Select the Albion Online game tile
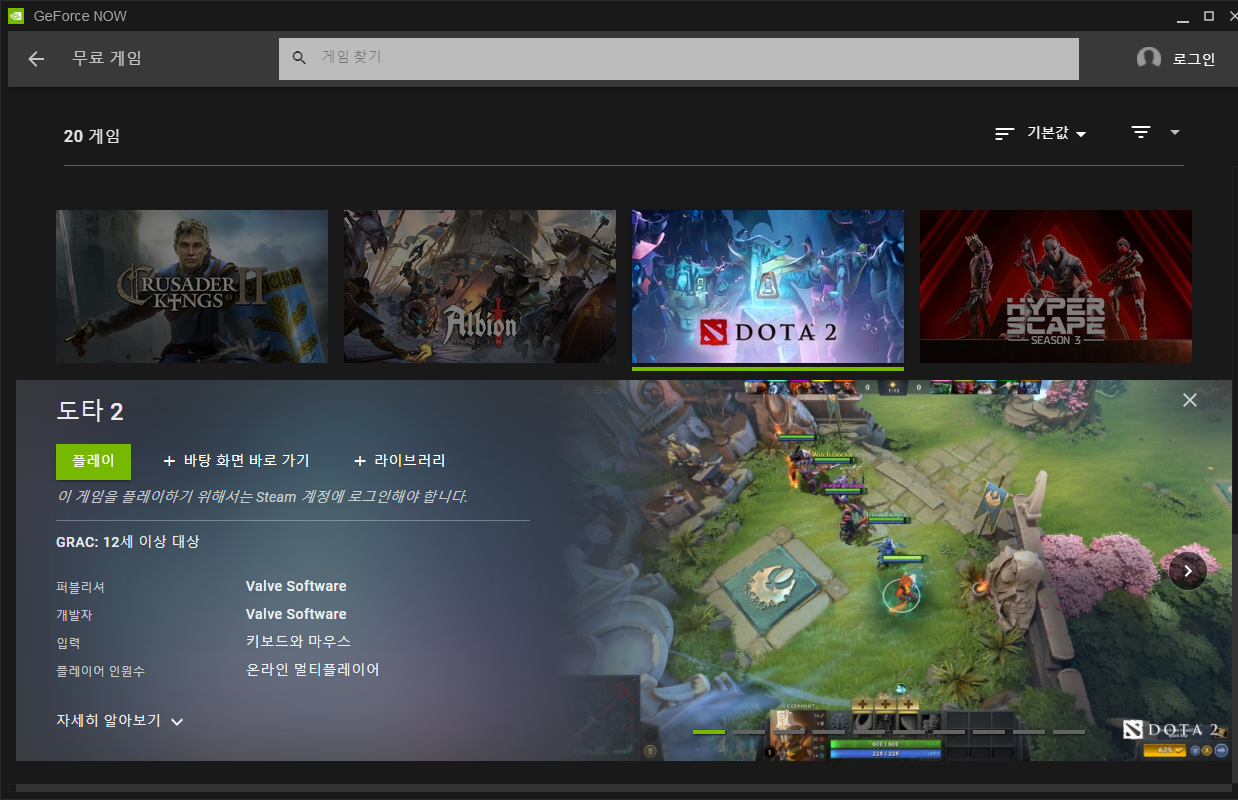The width and height of the screenshot is (1238, 800). click(480, 286)
